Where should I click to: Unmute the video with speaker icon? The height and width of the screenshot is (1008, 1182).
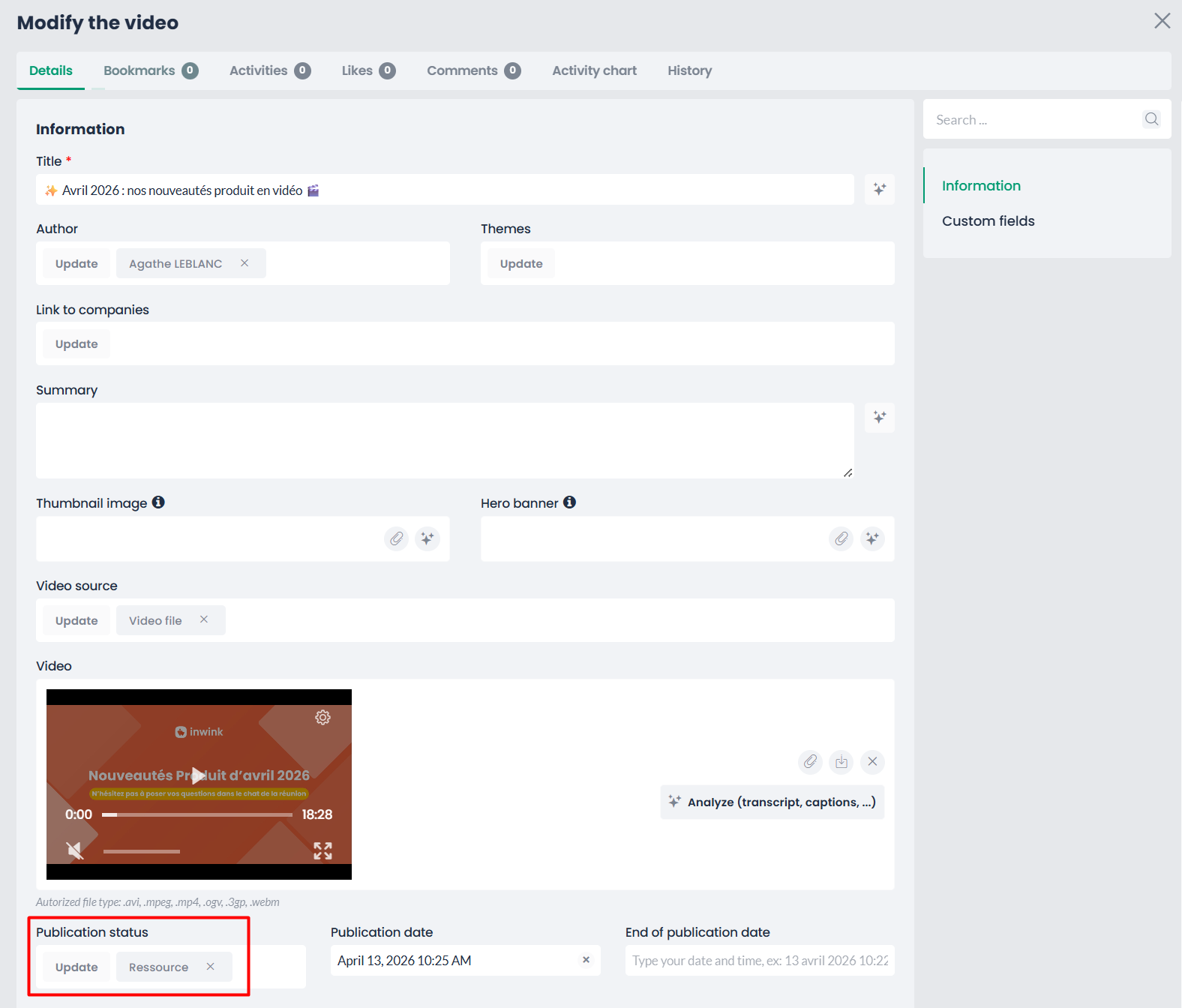click(74, 850)
